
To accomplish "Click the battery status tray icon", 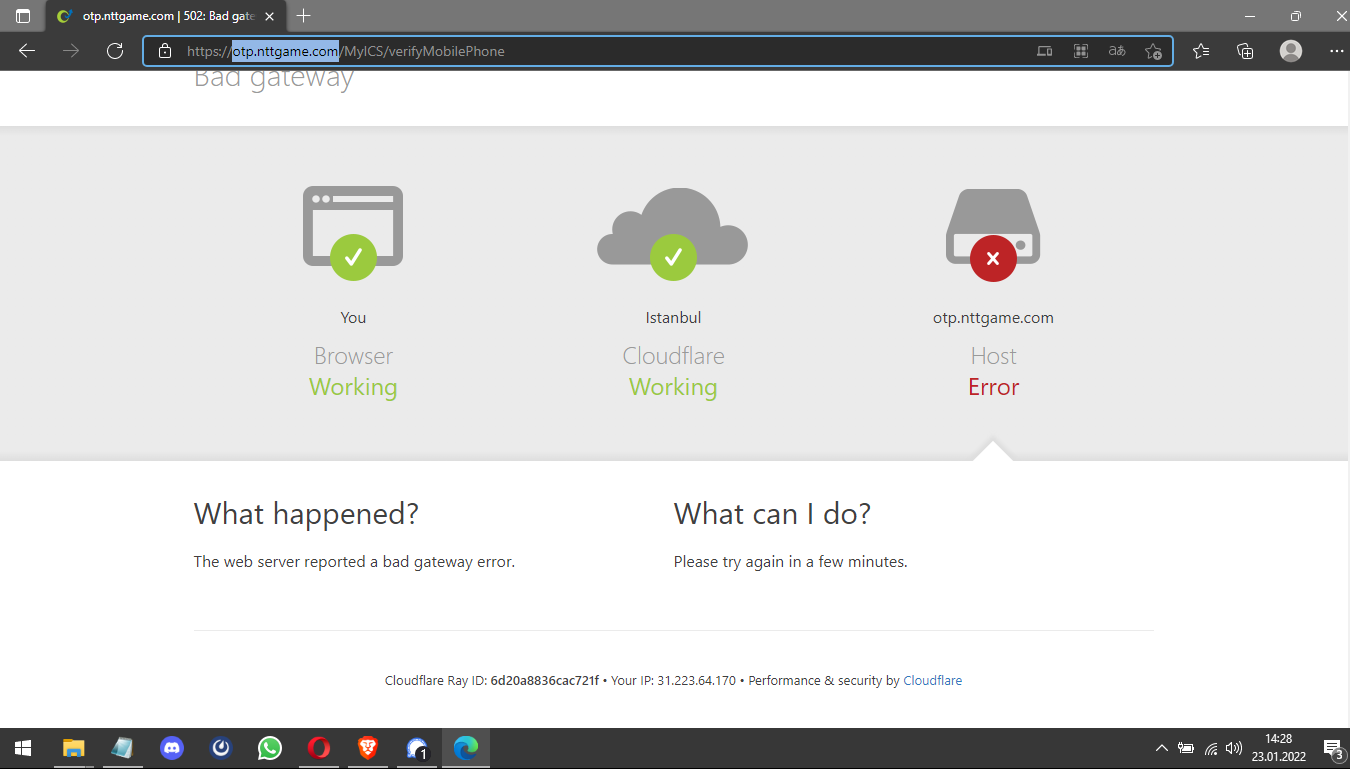I will pos(1186,748).
